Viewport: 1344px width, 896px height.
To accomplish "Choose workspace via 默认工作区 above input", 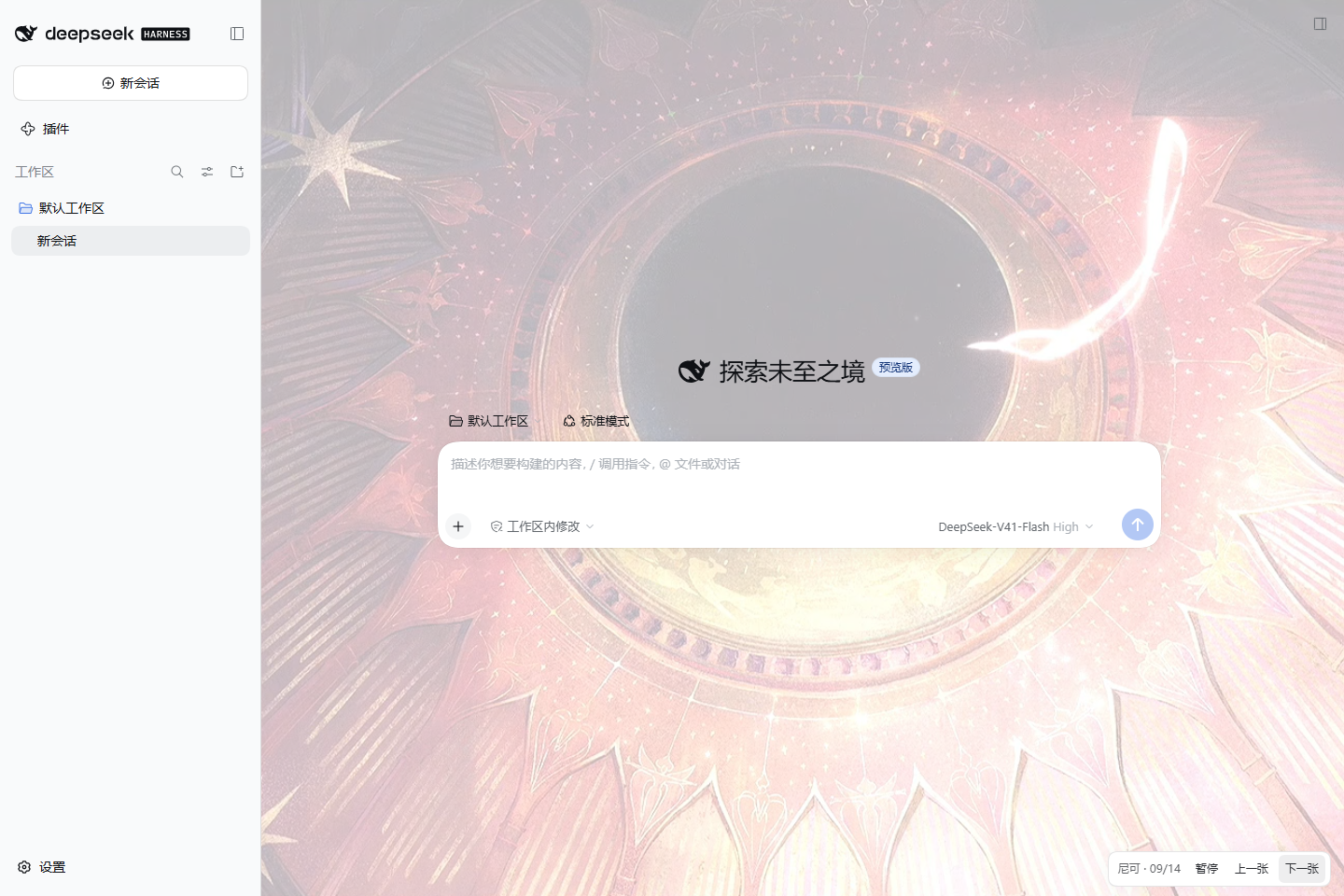I will coord(489,421).
